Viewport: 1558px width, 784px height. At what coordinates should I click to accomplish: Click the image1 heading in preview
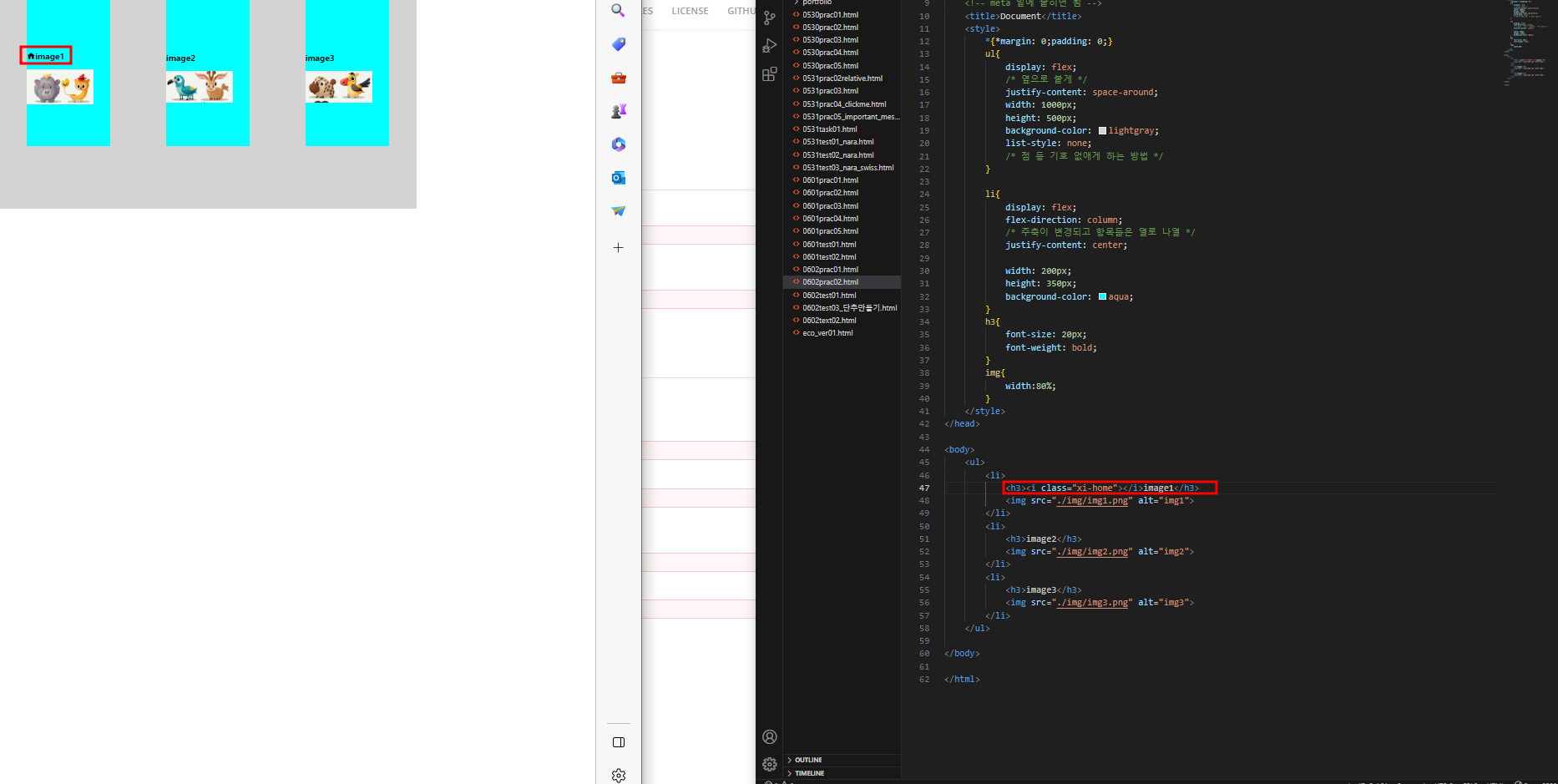point(46,57)
